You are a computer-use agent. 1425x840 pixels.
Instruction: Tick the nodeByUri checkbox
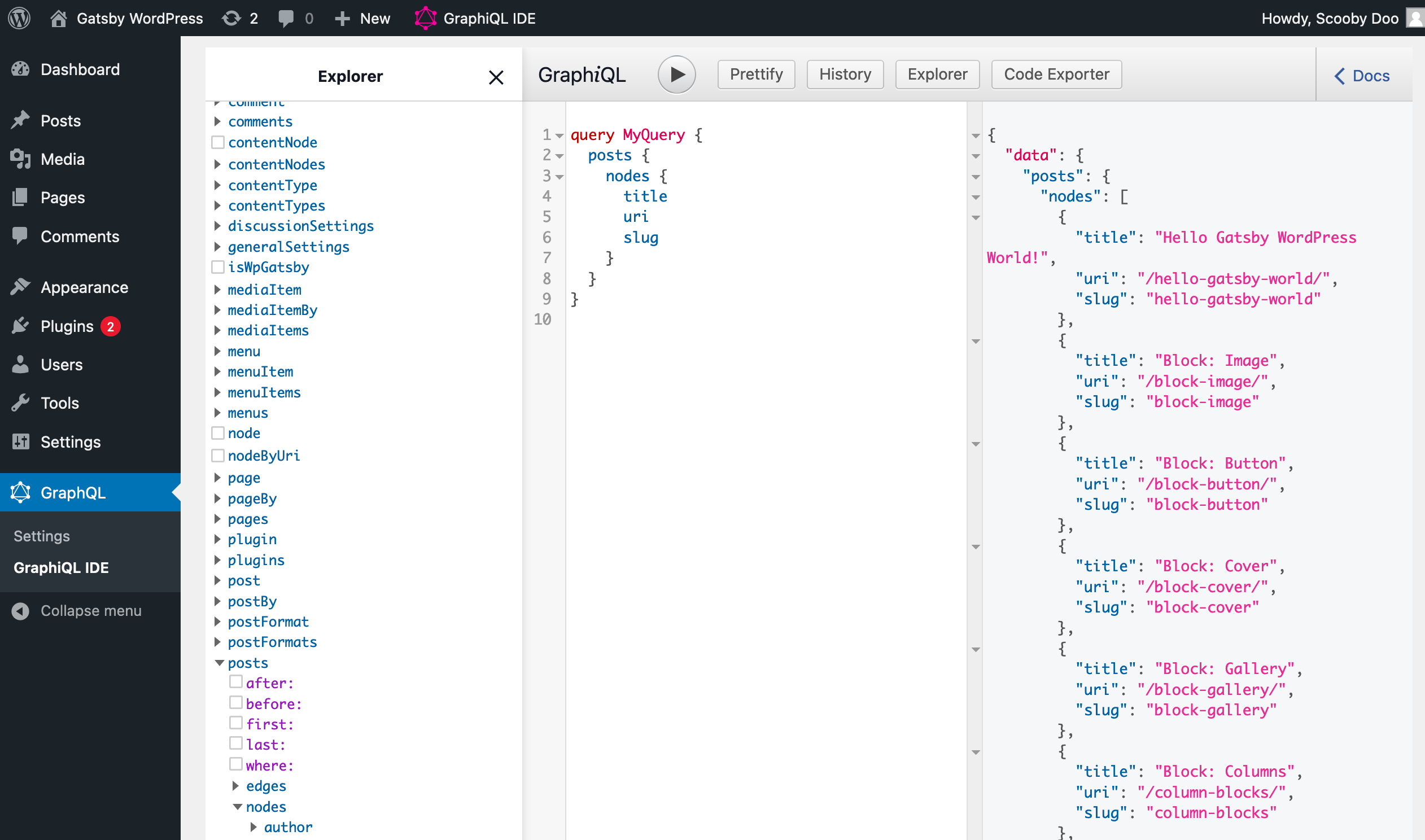point(218,455)
